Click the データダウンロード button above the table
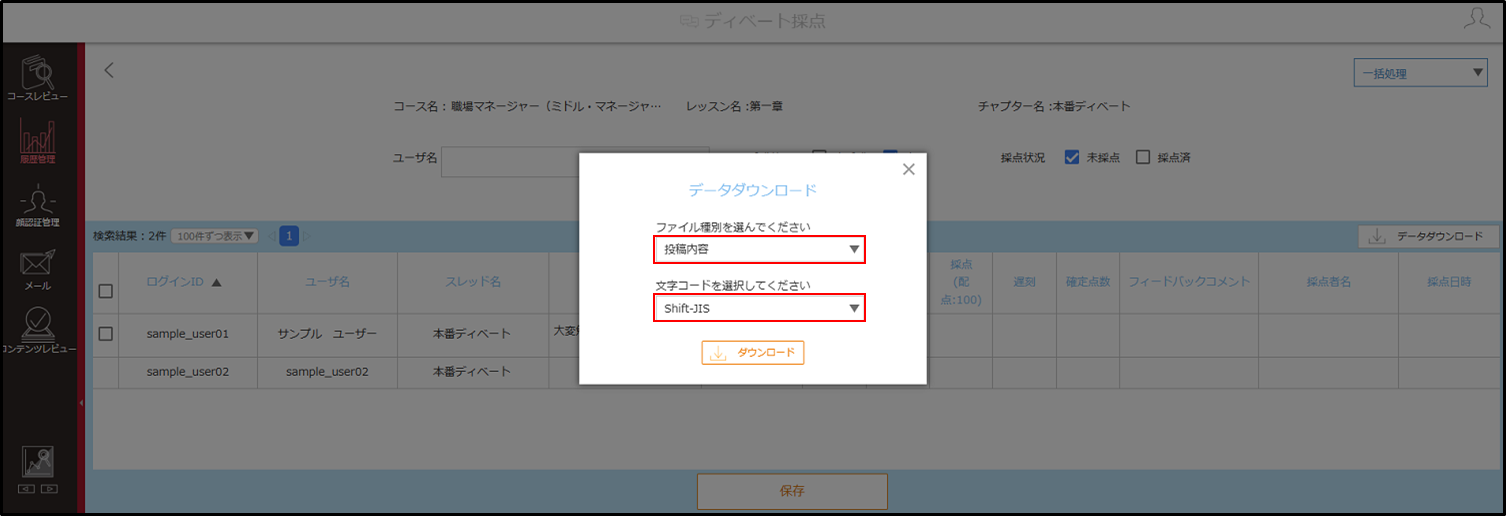This screenshot has width=1506, height=516. point(1428,236)
